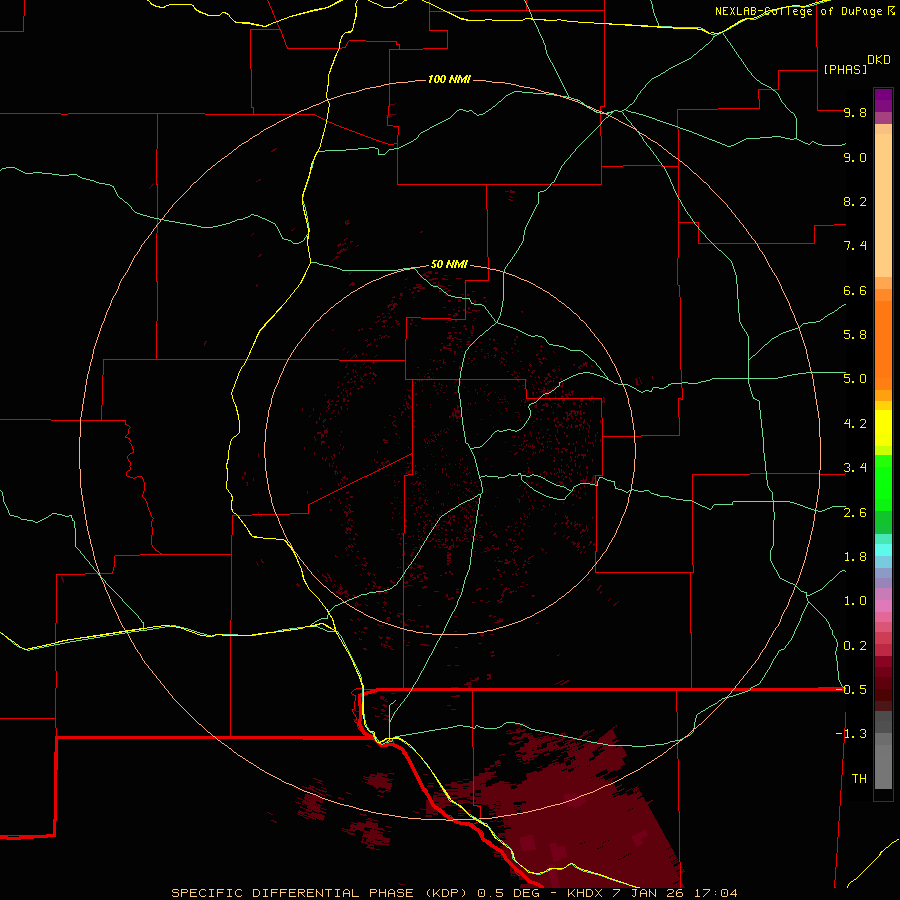This screenshot has width=900, height=900.
Task: Click the 1.0 legend value
Action: [x=855, y=601]
